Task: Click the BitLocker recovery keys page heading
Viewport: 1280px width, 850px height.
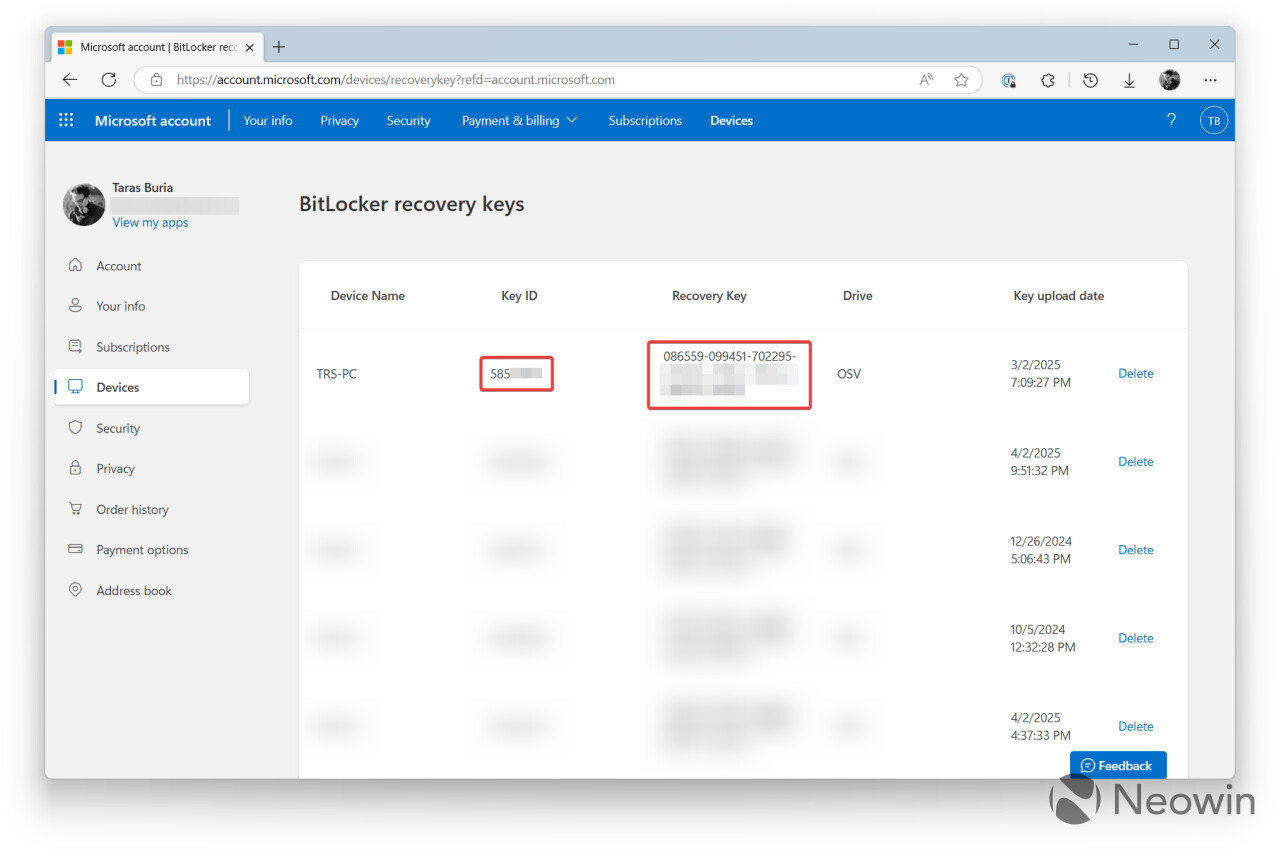Action: coord(412,204)
